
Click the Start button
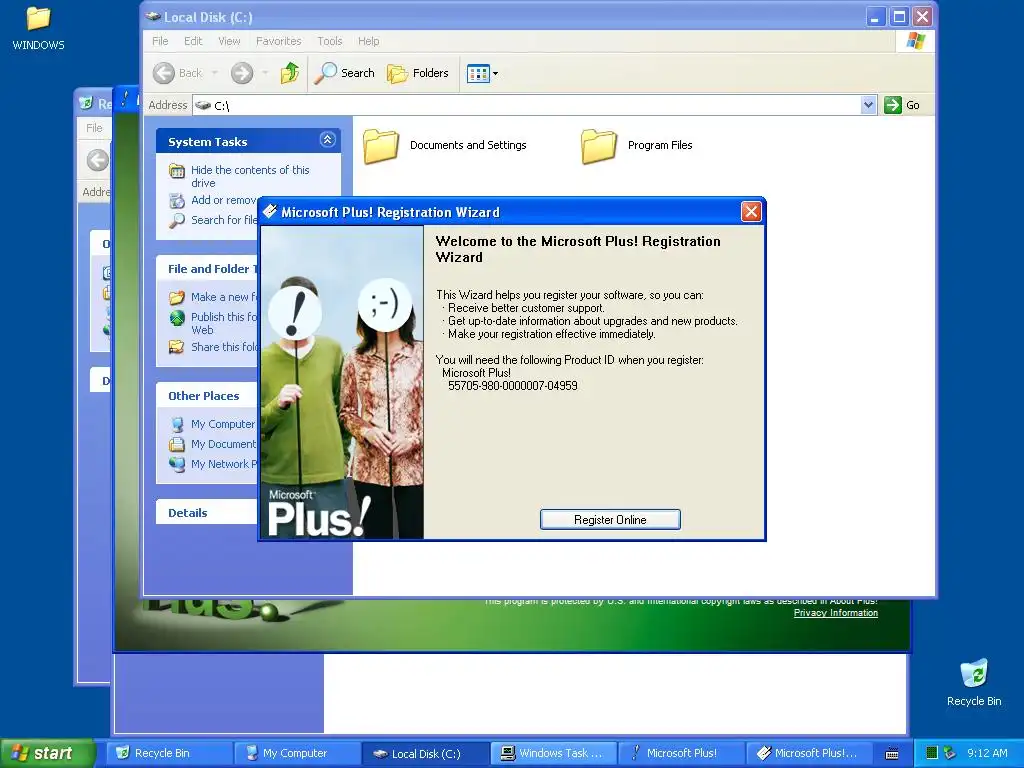tap(46, 753)
